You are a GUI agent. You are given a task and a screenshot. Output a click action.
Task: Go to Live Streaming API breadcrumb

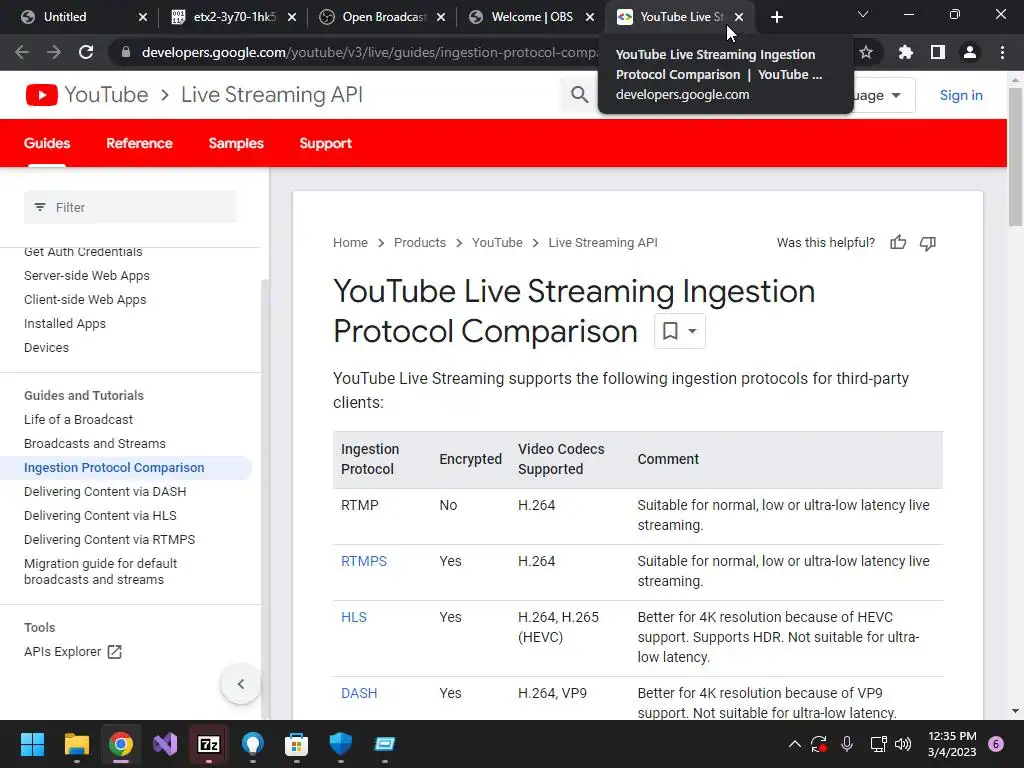pyautogui.click(x=603, y=243)
